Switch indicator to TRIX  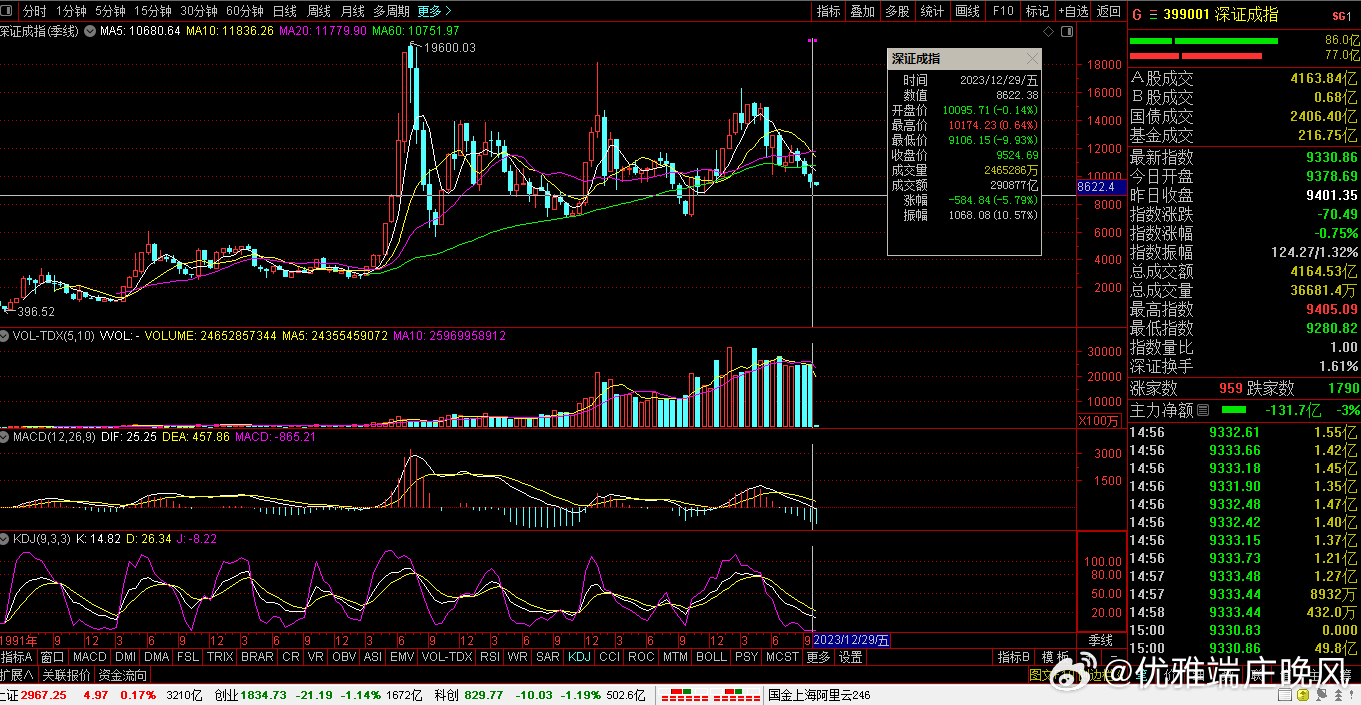tap(220, 657)
